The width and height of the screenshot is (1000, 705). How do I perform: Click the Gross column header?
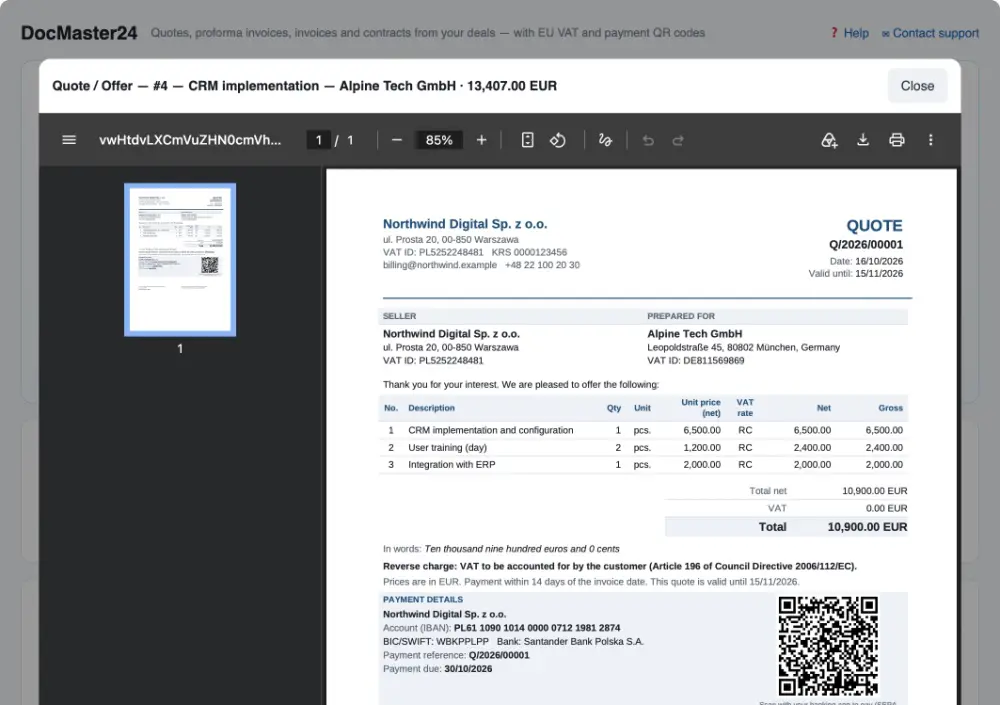pos(890,408)
